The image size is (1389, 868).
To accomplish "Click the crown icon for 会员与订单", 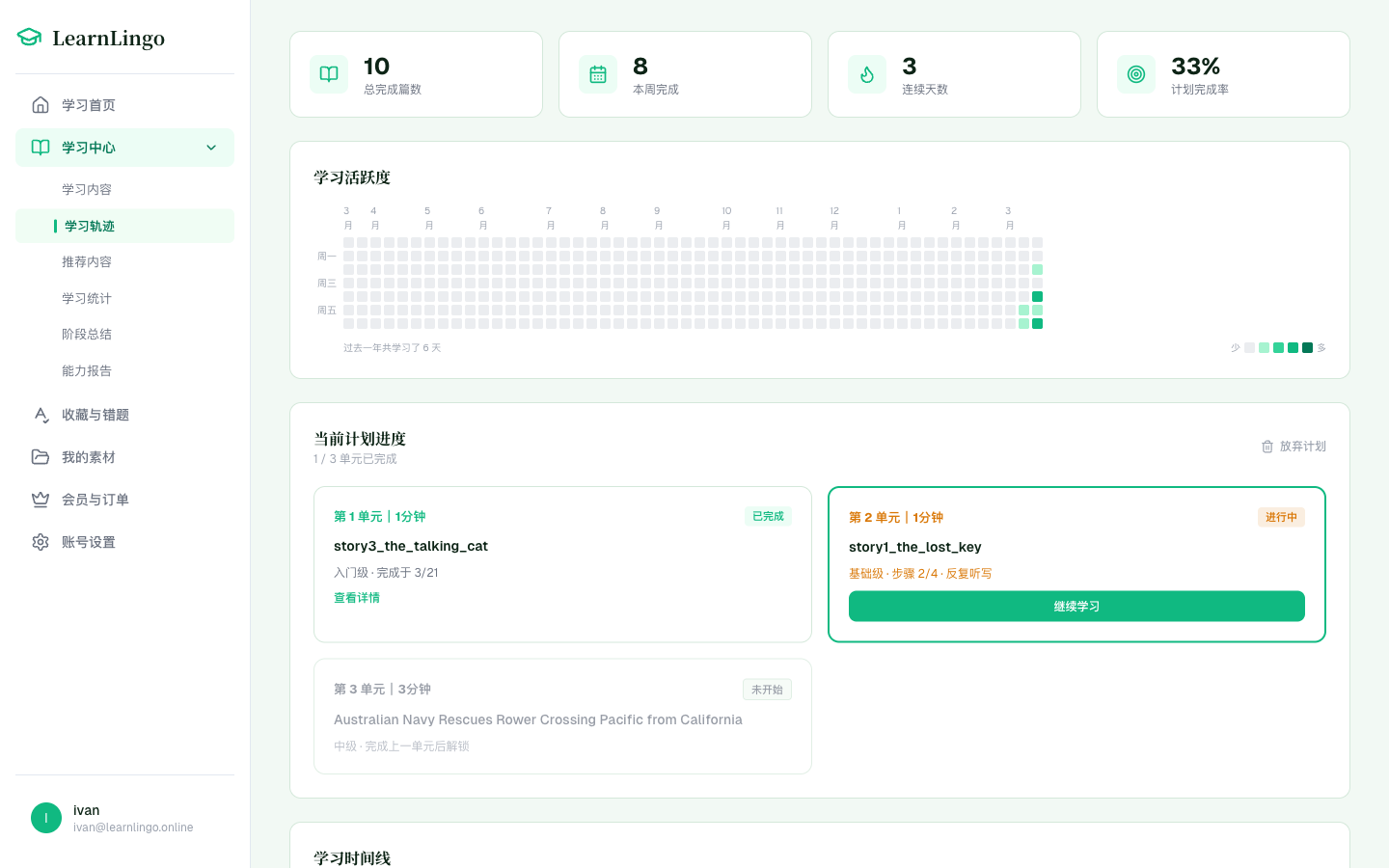I will click(41, 500).
